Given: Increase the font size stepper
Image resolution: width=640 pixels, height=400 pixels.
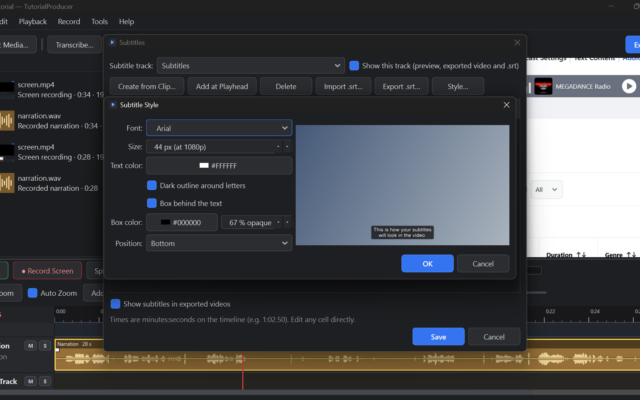Looking at the screenshot, I should point(278,147).
